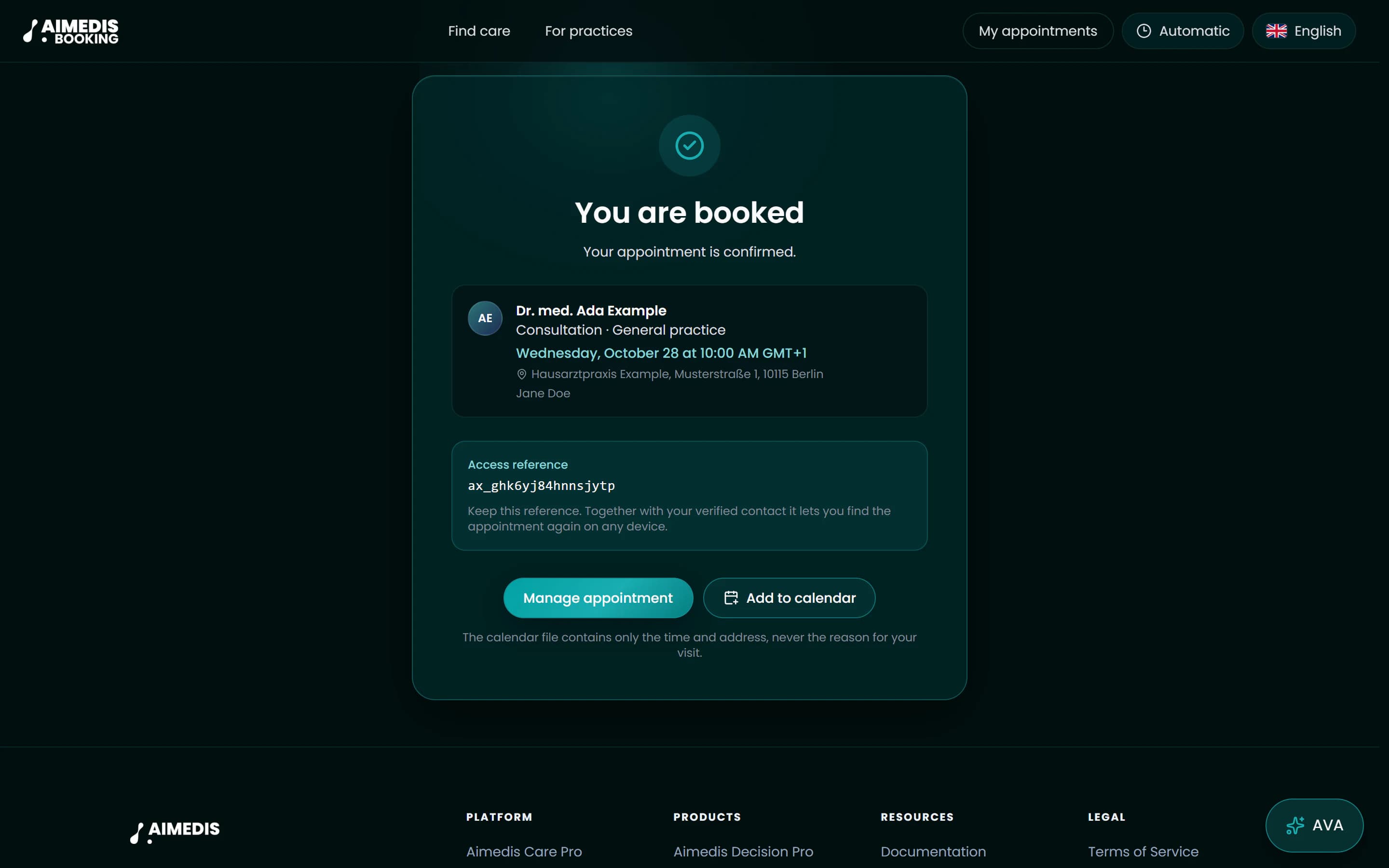Screen dimensions: 1389x868
Task: Click the clock icon on Automatic button
Action: point(1144,31)
